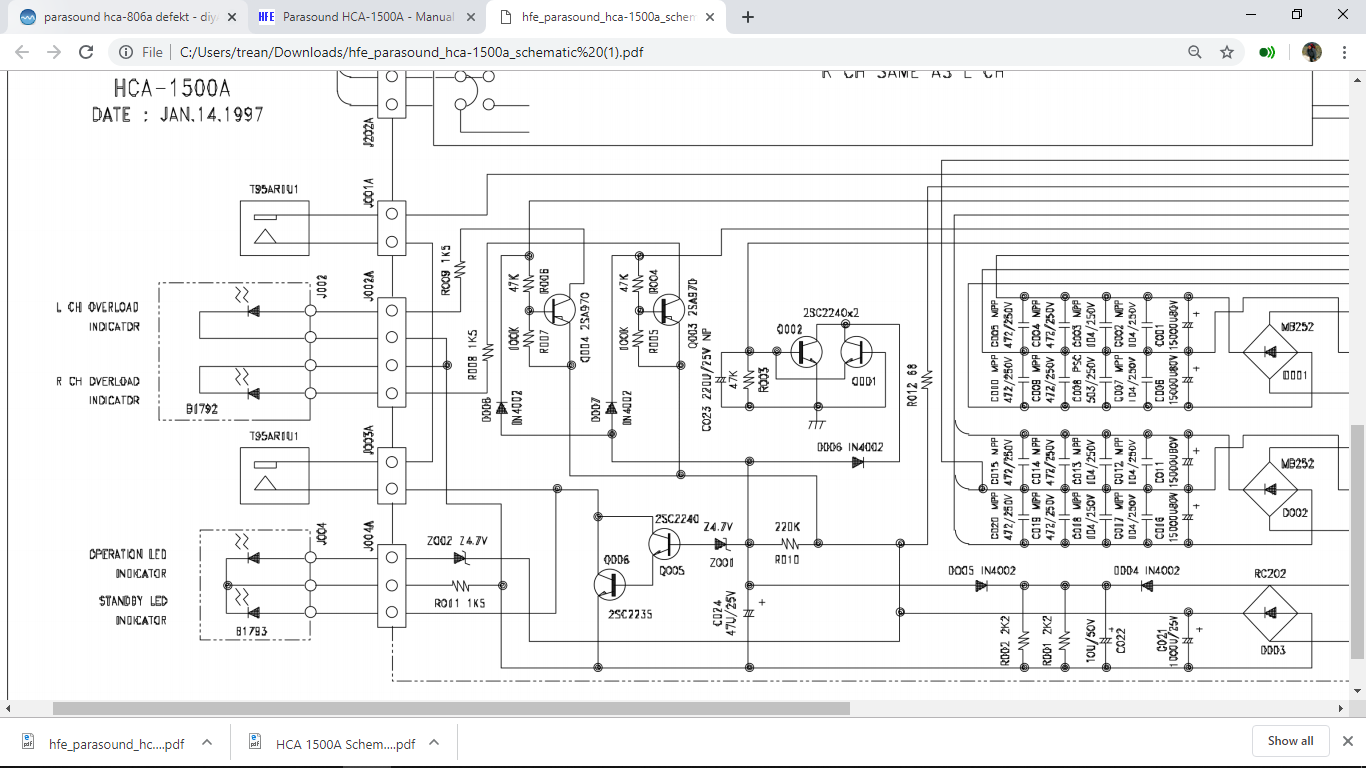Click the D006 IN4002 diode label
1366x768 pixels.
tap(850, 447)
